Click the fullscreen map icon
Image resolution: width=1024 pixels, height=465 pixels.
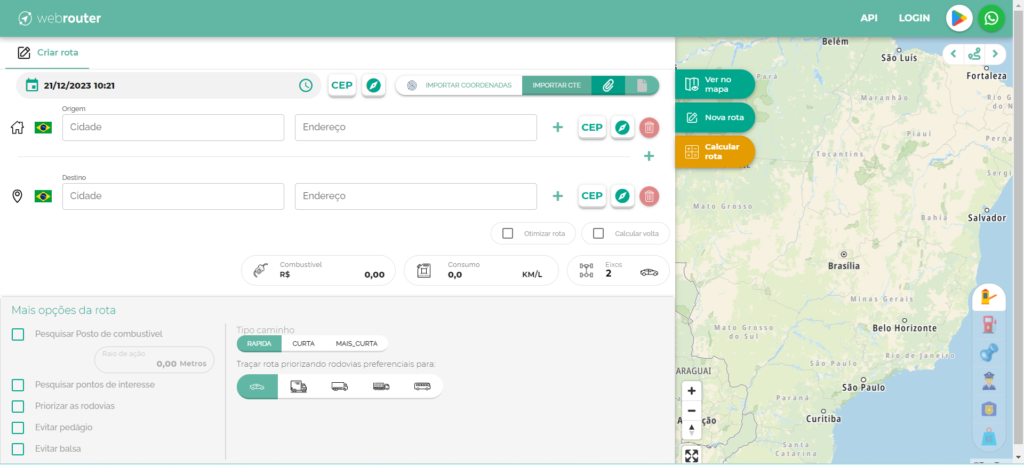(691, 456)
